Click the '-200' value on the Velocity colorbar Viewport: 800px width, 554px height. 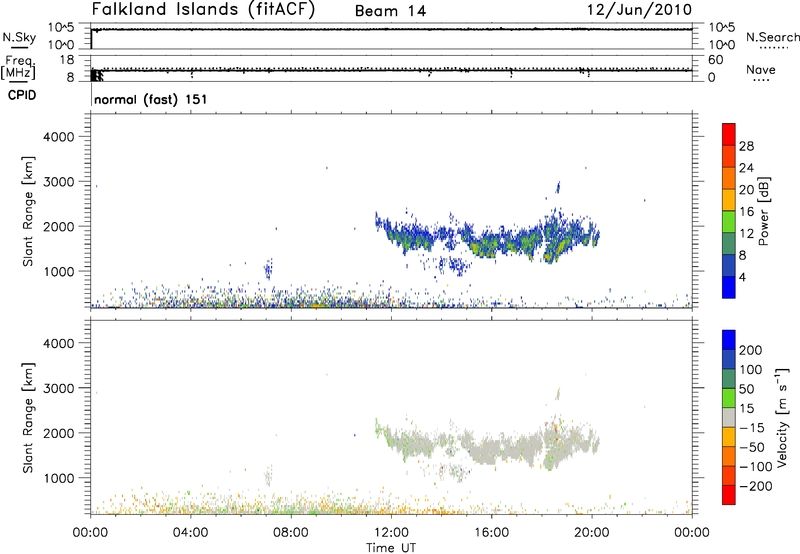click(x=756, y=486)
